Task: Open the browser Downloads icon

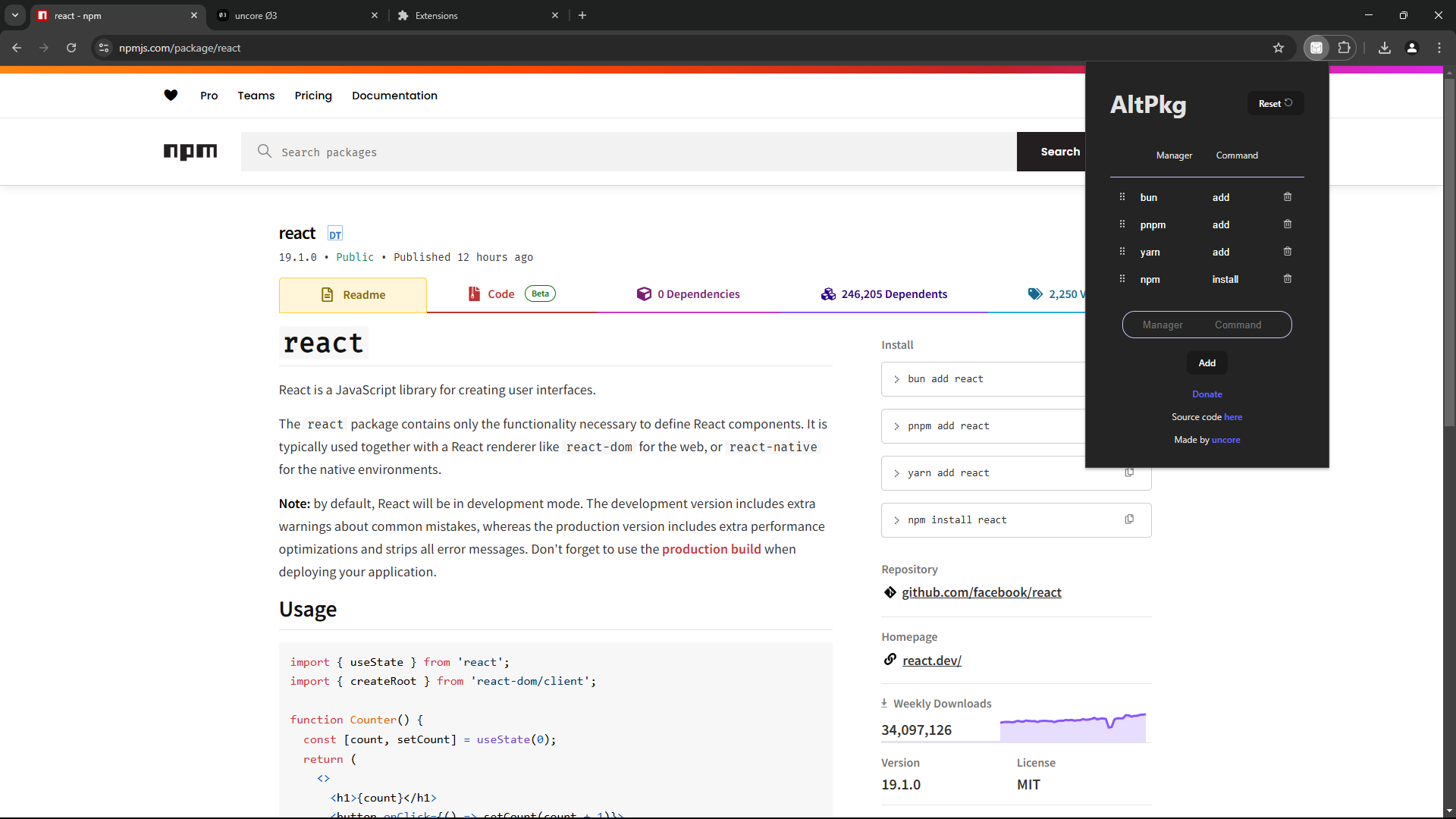Action: click(x=1385, y=48)
